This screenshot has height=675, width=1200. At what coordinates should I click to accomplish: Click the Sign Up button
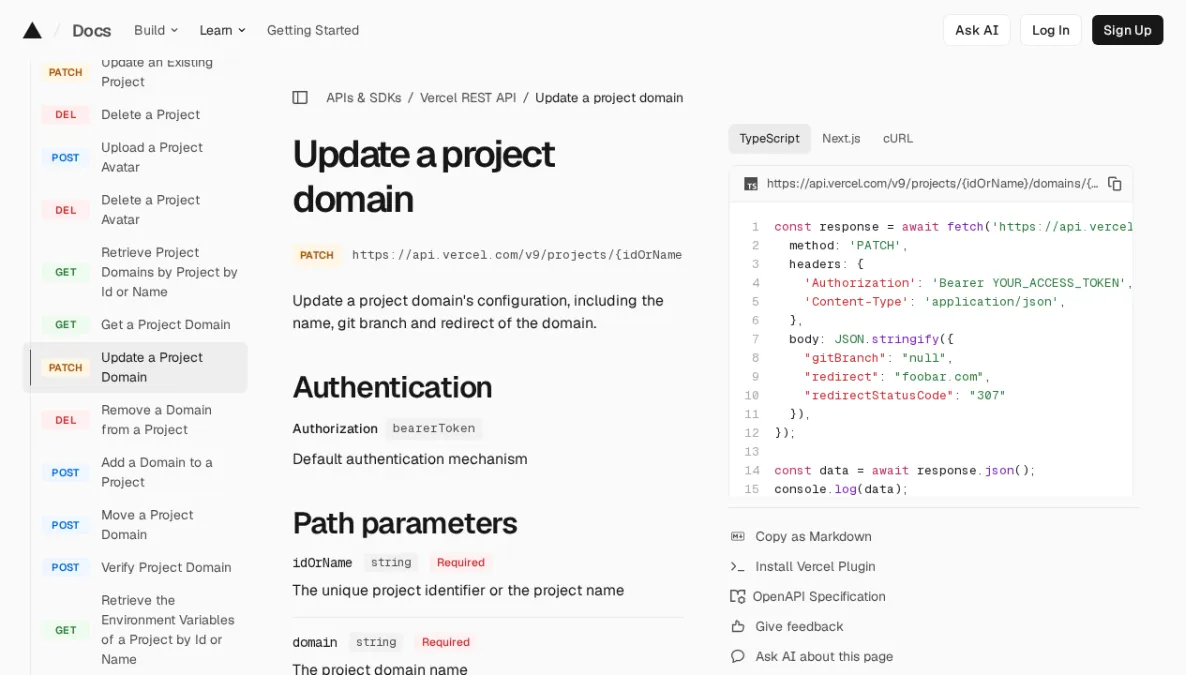pos(1128,30)
